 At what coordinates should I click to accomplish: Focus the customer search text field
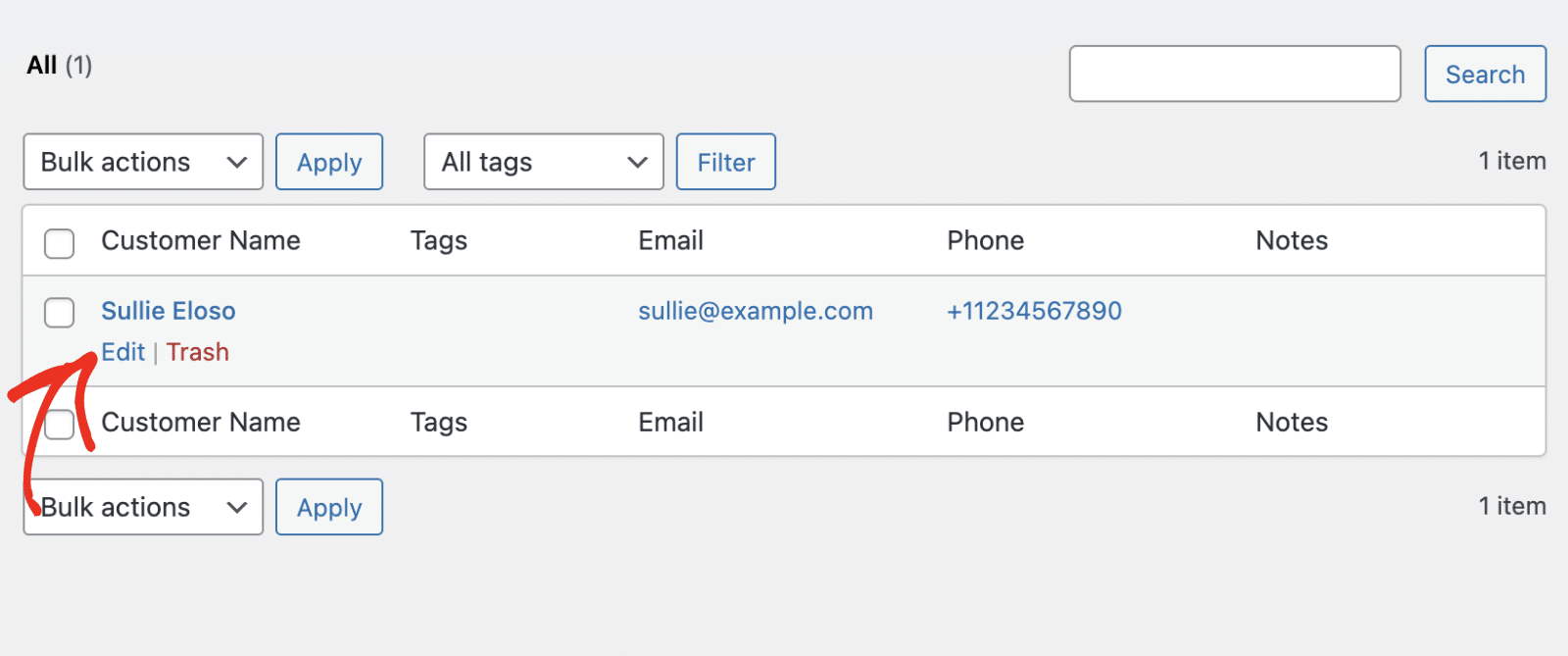(1235, 74)
